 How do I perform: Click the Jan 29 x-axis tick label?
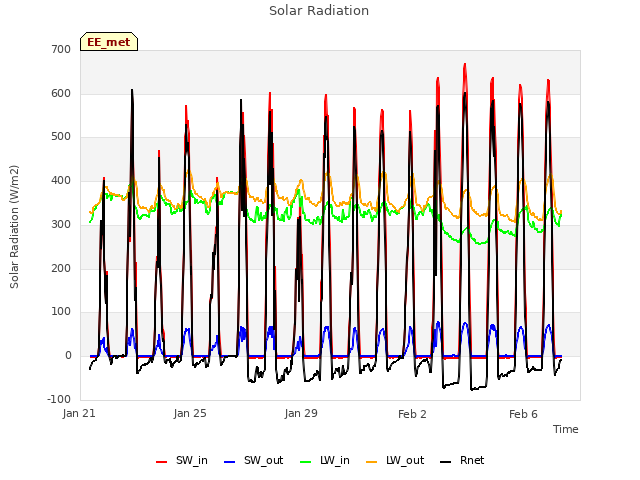301,413
